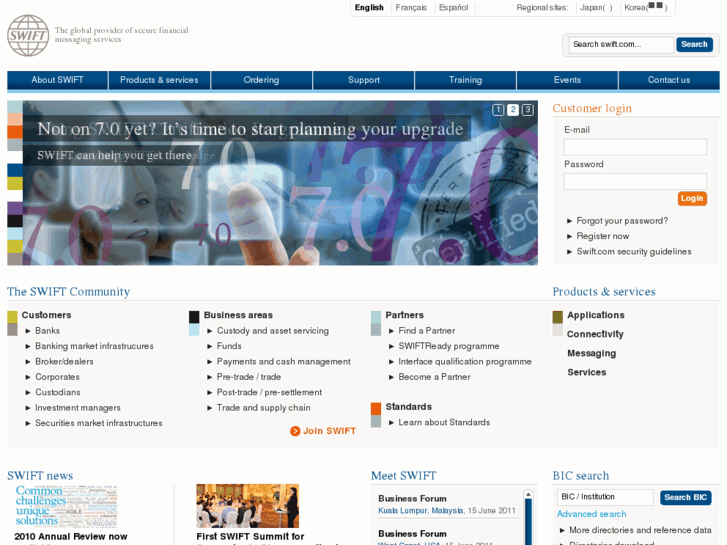Open the Products & services menu

click(159, 80)
